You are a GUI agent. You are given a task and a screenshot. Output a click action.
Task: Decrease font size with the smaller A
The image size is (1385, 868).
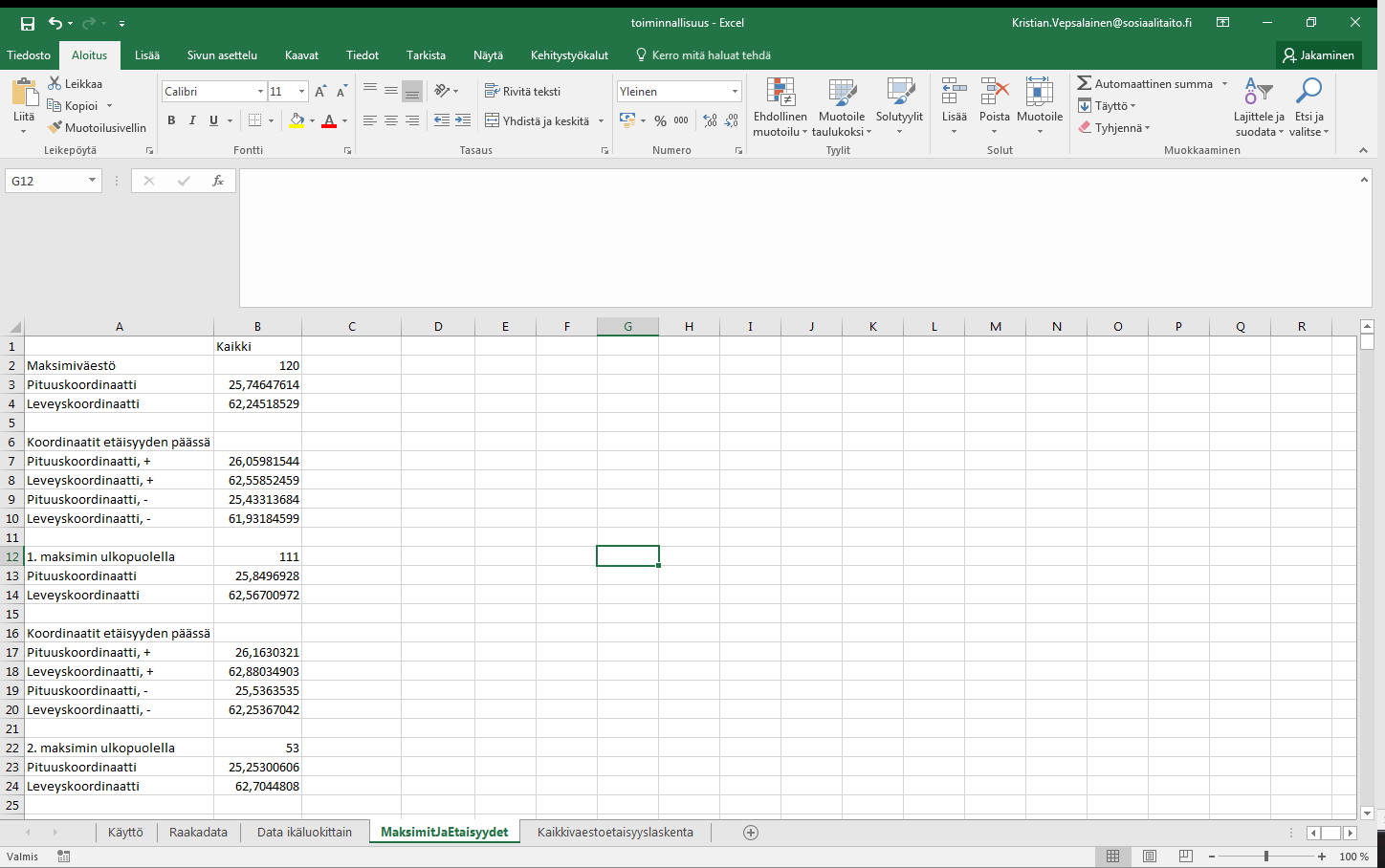coord(341,92)
